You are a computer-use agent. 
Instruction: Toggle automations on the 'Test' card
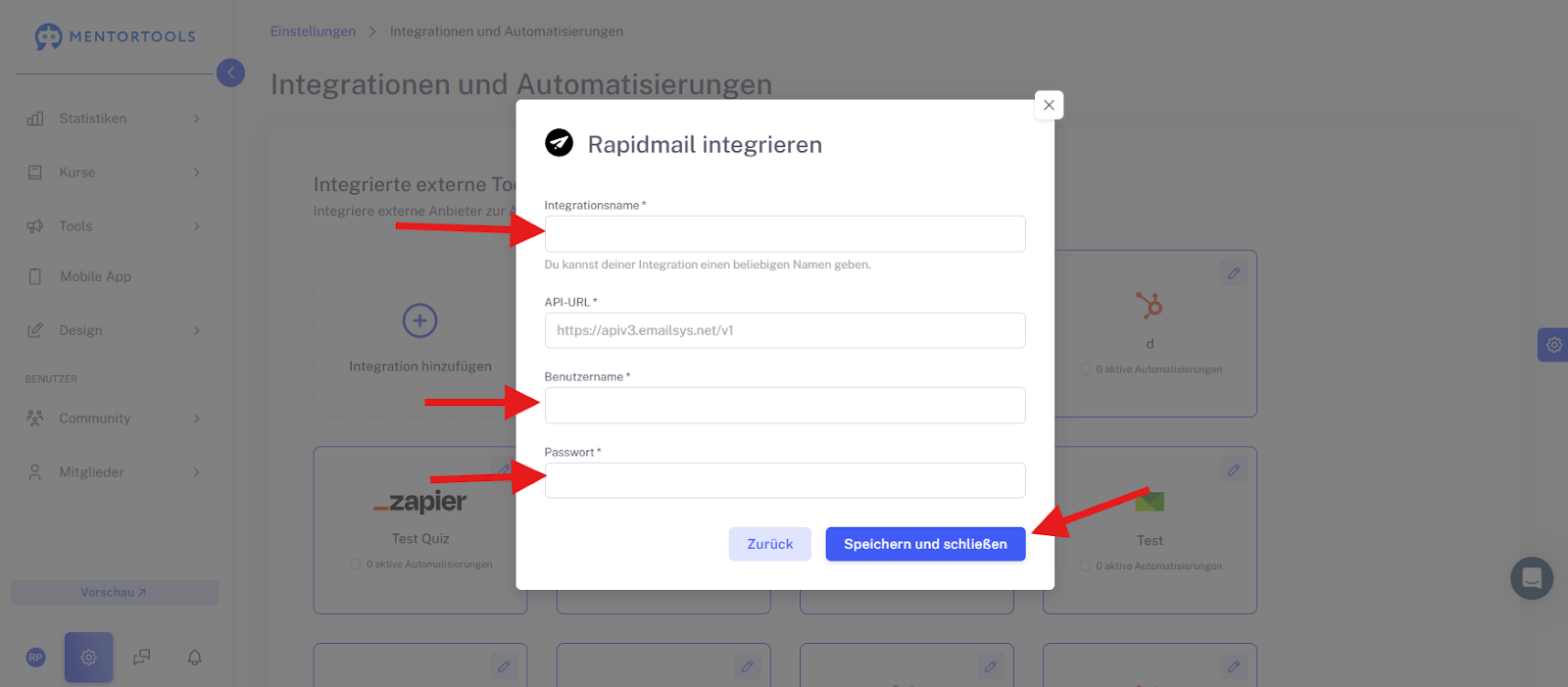(1085, 566)
